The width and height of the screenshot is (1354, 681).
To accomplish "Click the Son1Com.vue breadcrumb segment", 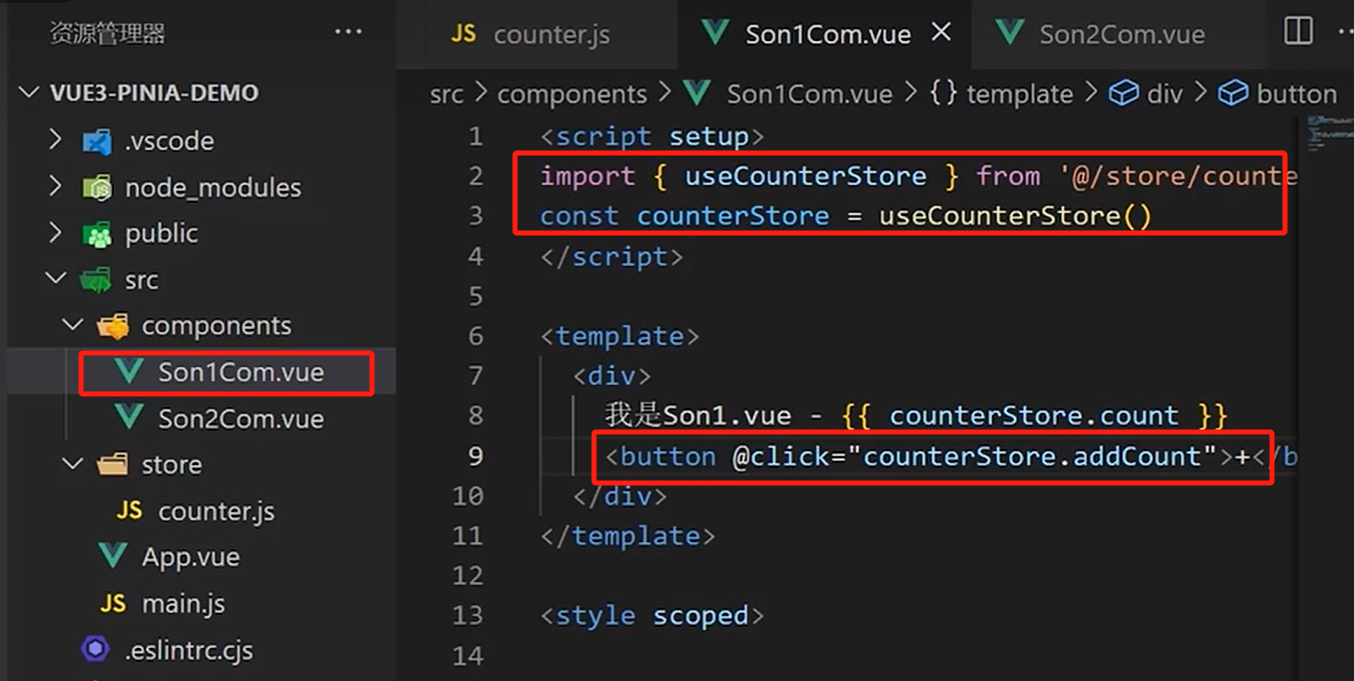I will point(809,94).
